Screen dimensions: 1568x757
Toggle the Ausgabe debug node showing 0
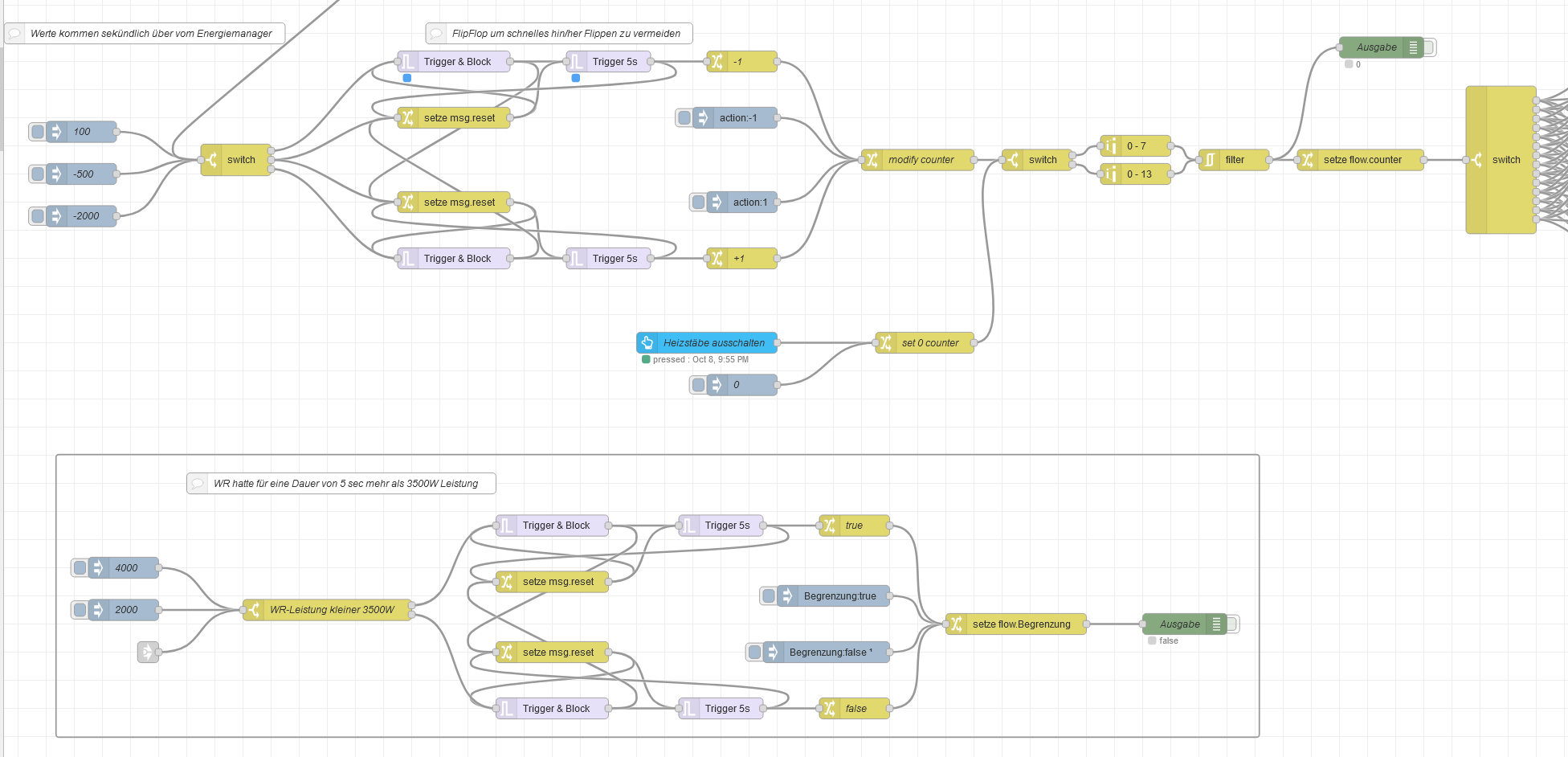point(1430,47)
